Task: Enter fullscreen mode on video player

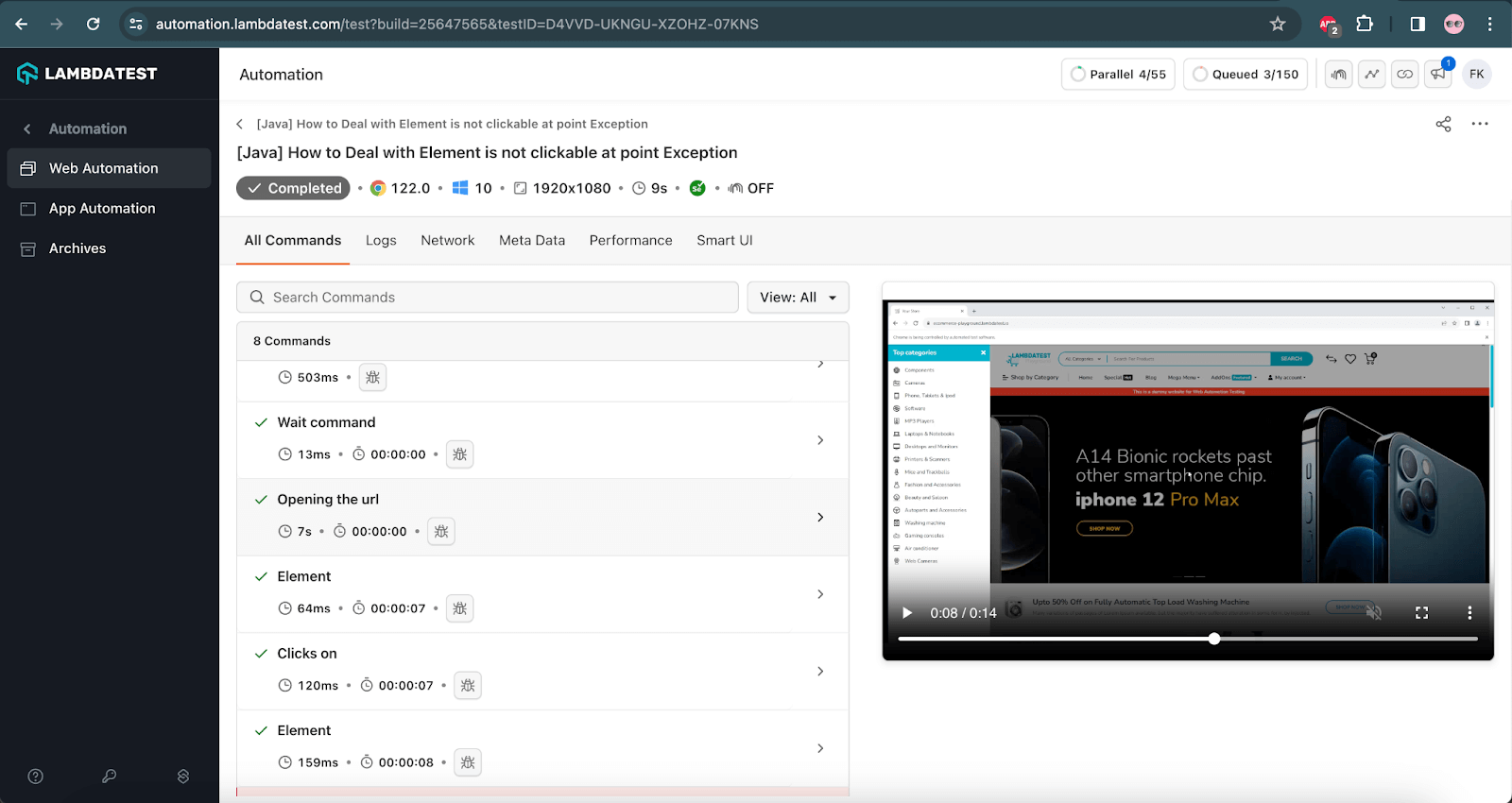Action: pyautogui.click(x=1421, y=613)
